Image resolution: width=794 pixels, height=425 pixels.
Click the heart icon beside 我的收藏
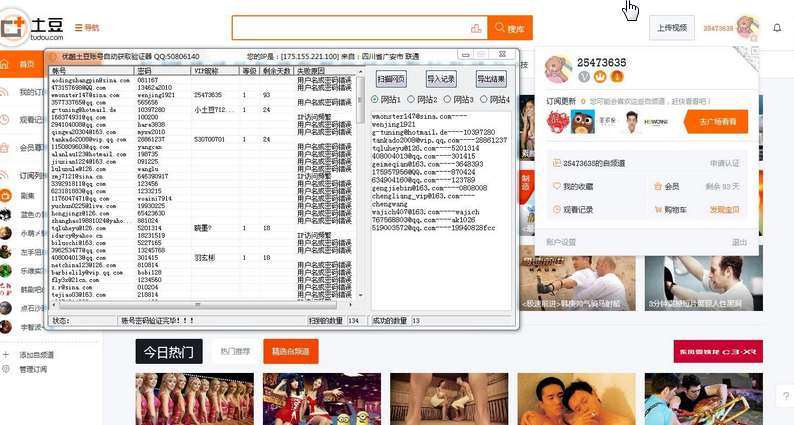click(x=557, y=186)
